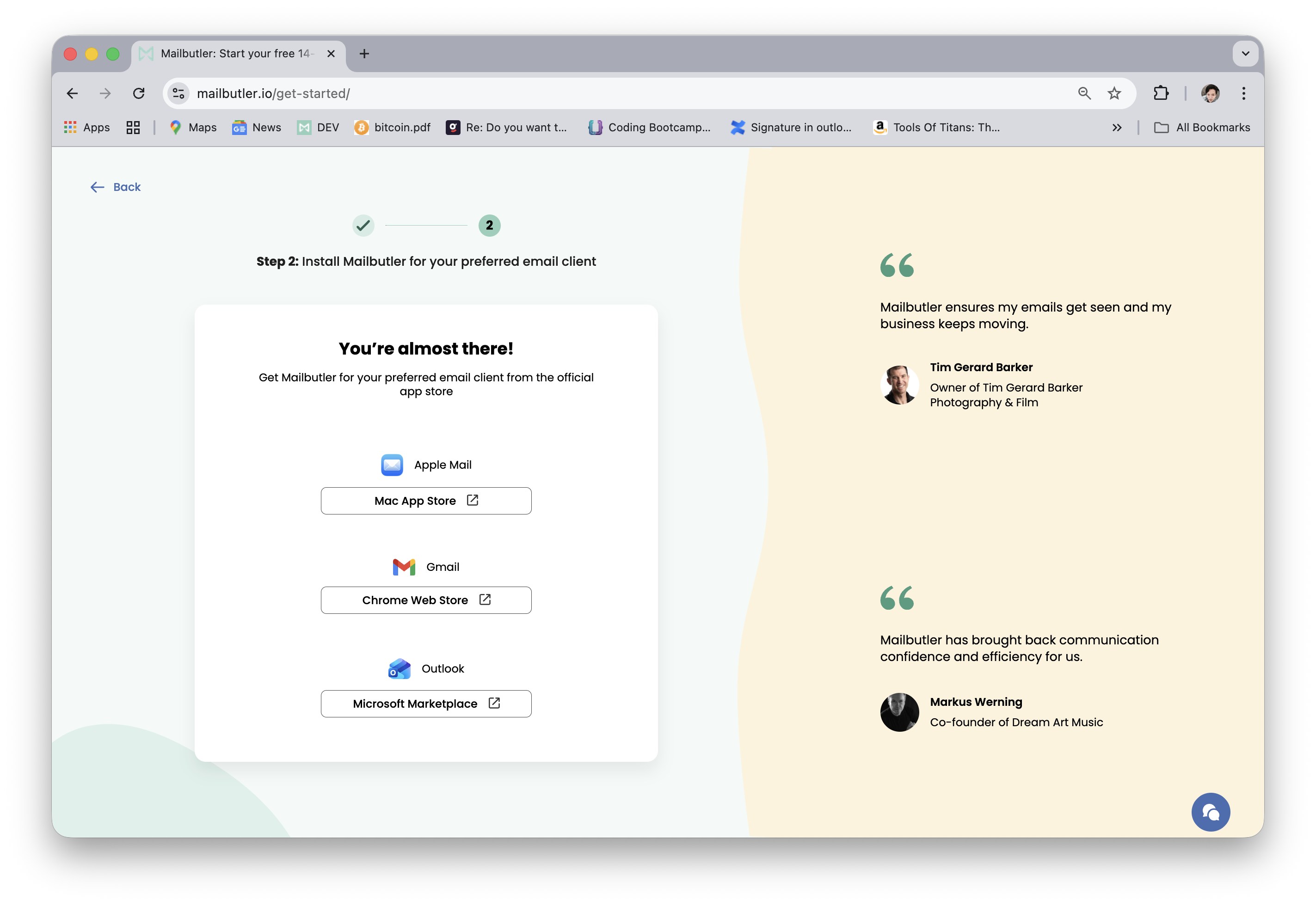Open the tab groups grid icon
The image size is (1316, 906).
(x=133, y=127)
